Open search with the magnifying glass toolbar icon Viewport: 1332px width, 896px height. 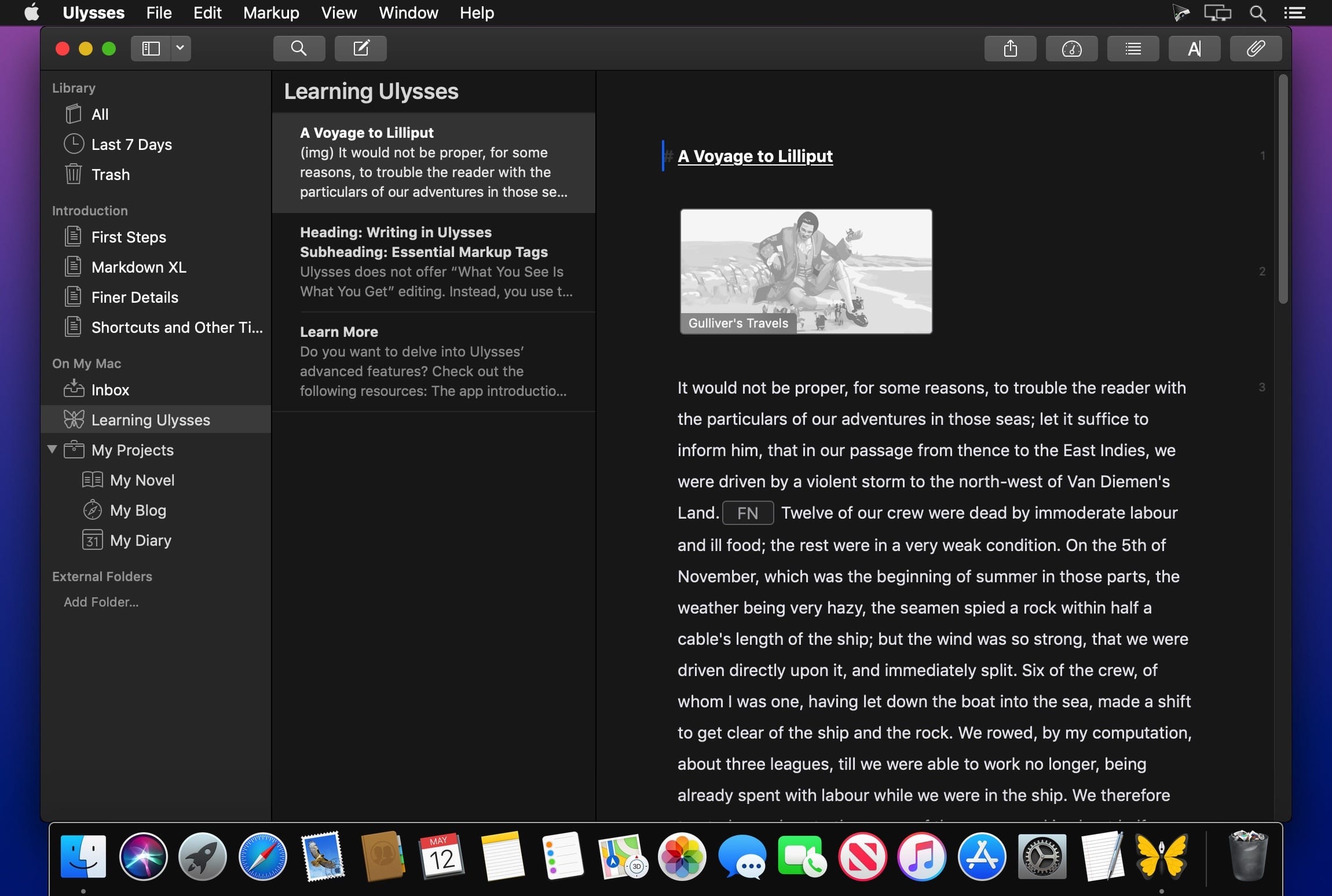(x=298, y=49)
